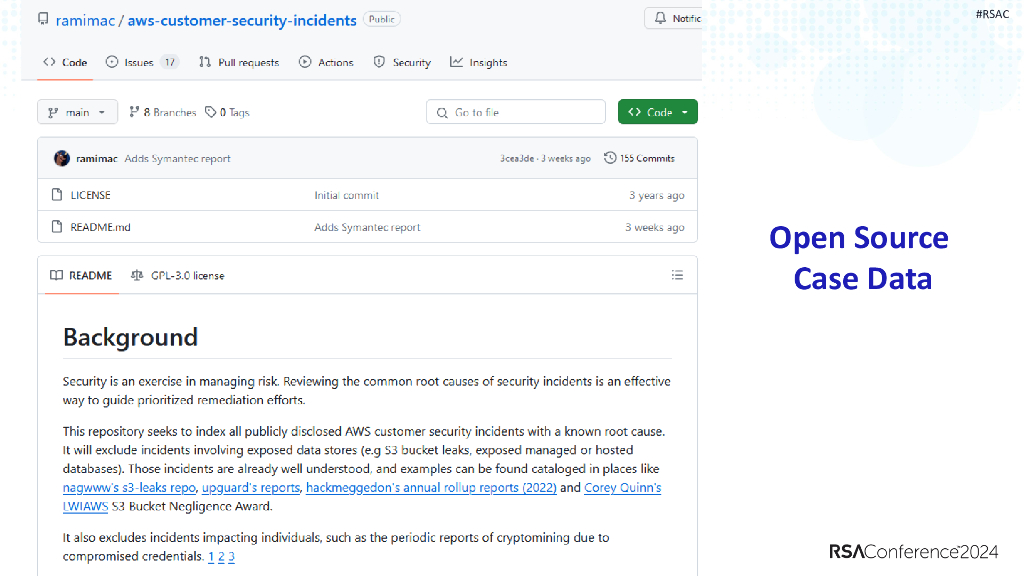The height and width of the screenshot is (576, 1024).
Task: Click the Notifications bell button
Action: tap(673, 18)
